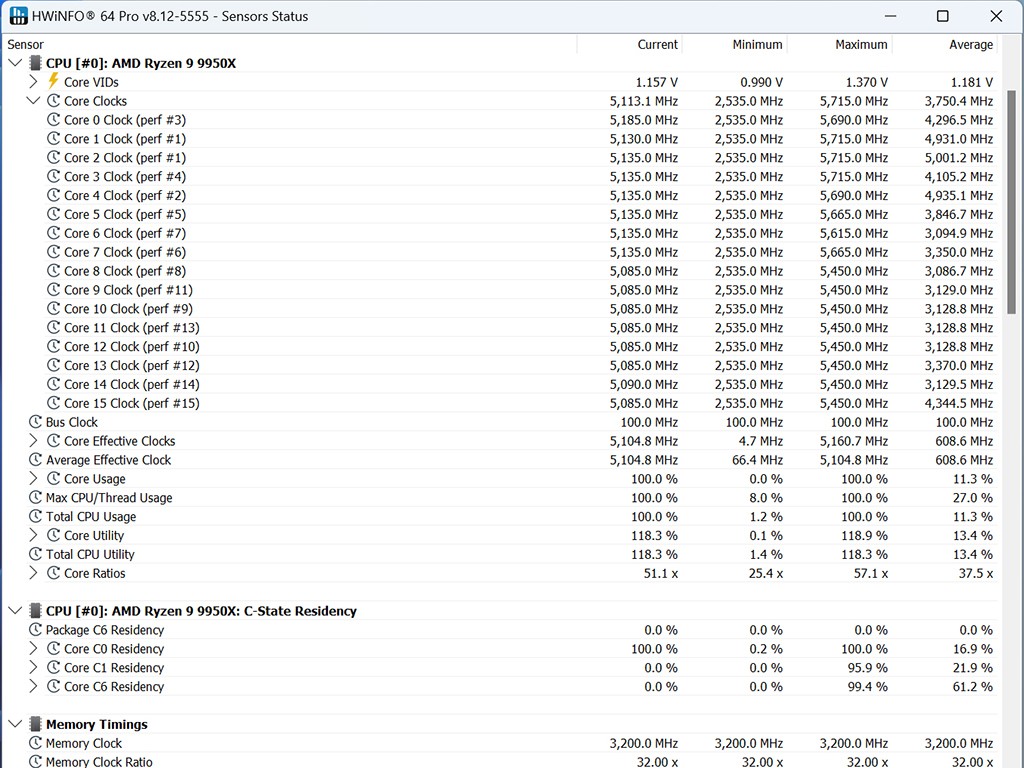Click the icon next to Total CPU Usage
This screenshot has height=768, width=1024.
pyautogui.click(x=36, y=517)
